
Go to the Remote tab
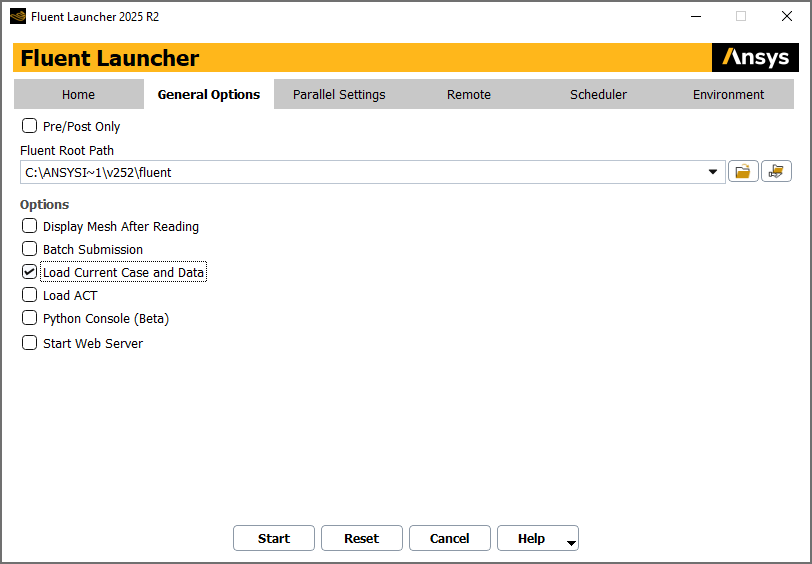(x=469, y=94)
